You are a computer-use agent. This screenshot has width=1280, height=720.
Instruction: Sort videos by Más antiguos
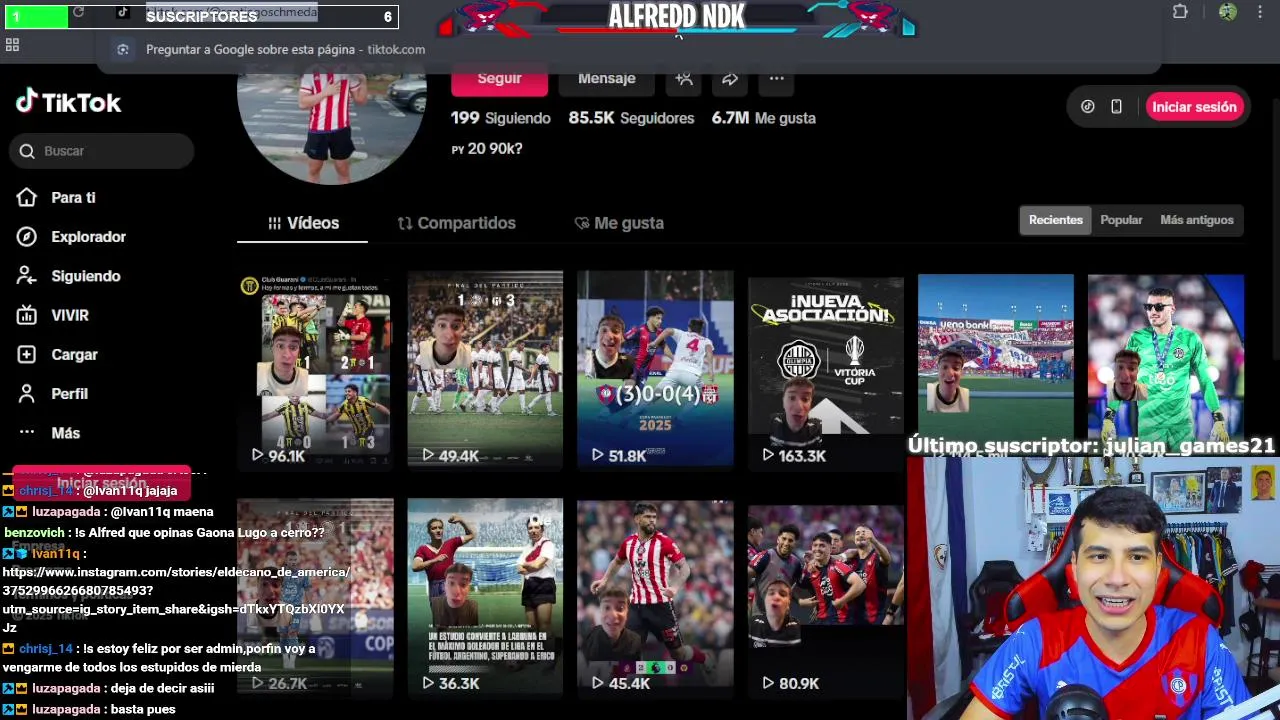point(1197,220)
